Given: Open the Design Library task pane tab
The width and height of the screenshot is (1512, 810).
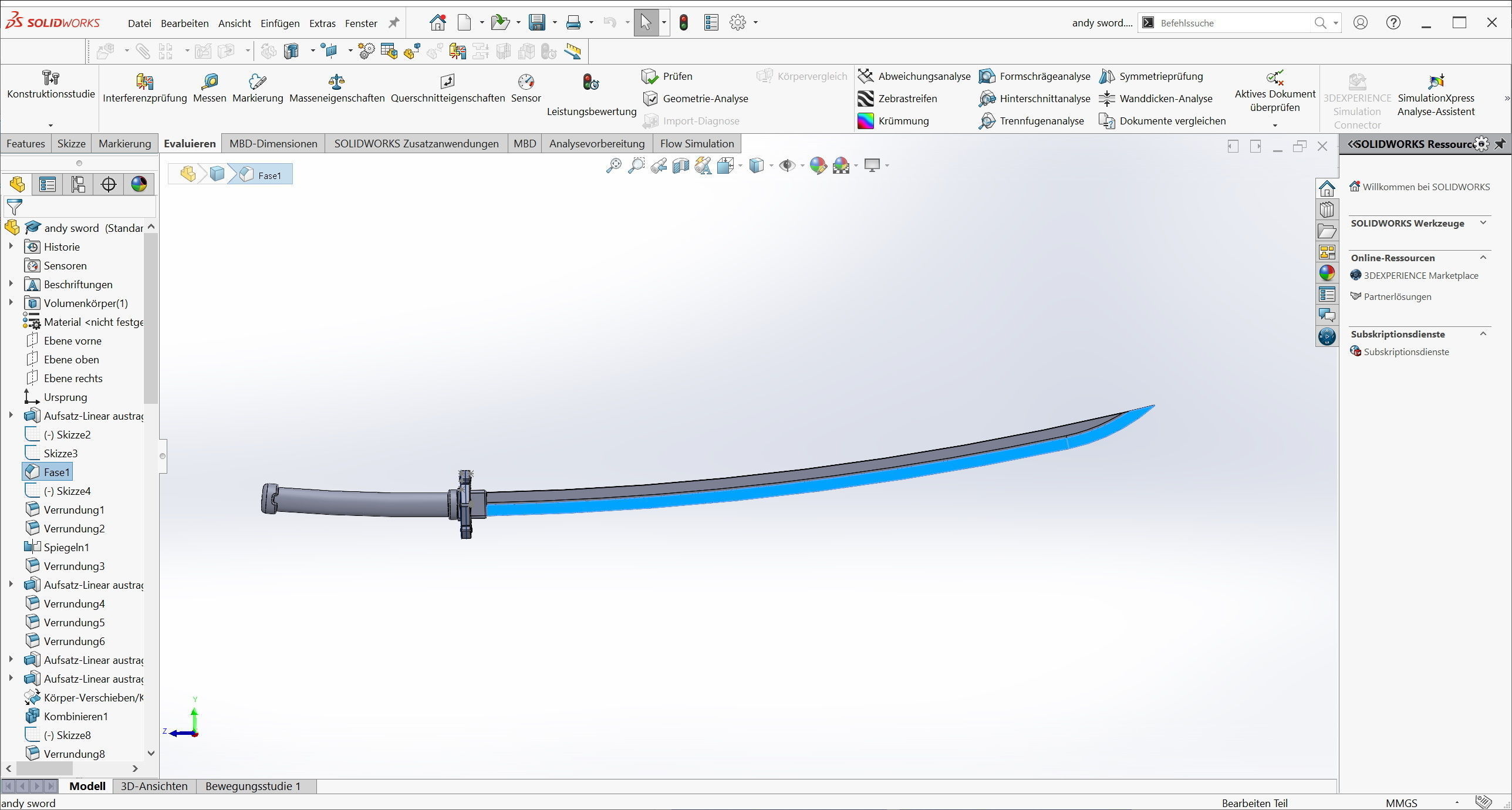Looking at the screenshot, I should click(x=1327, y=210).
